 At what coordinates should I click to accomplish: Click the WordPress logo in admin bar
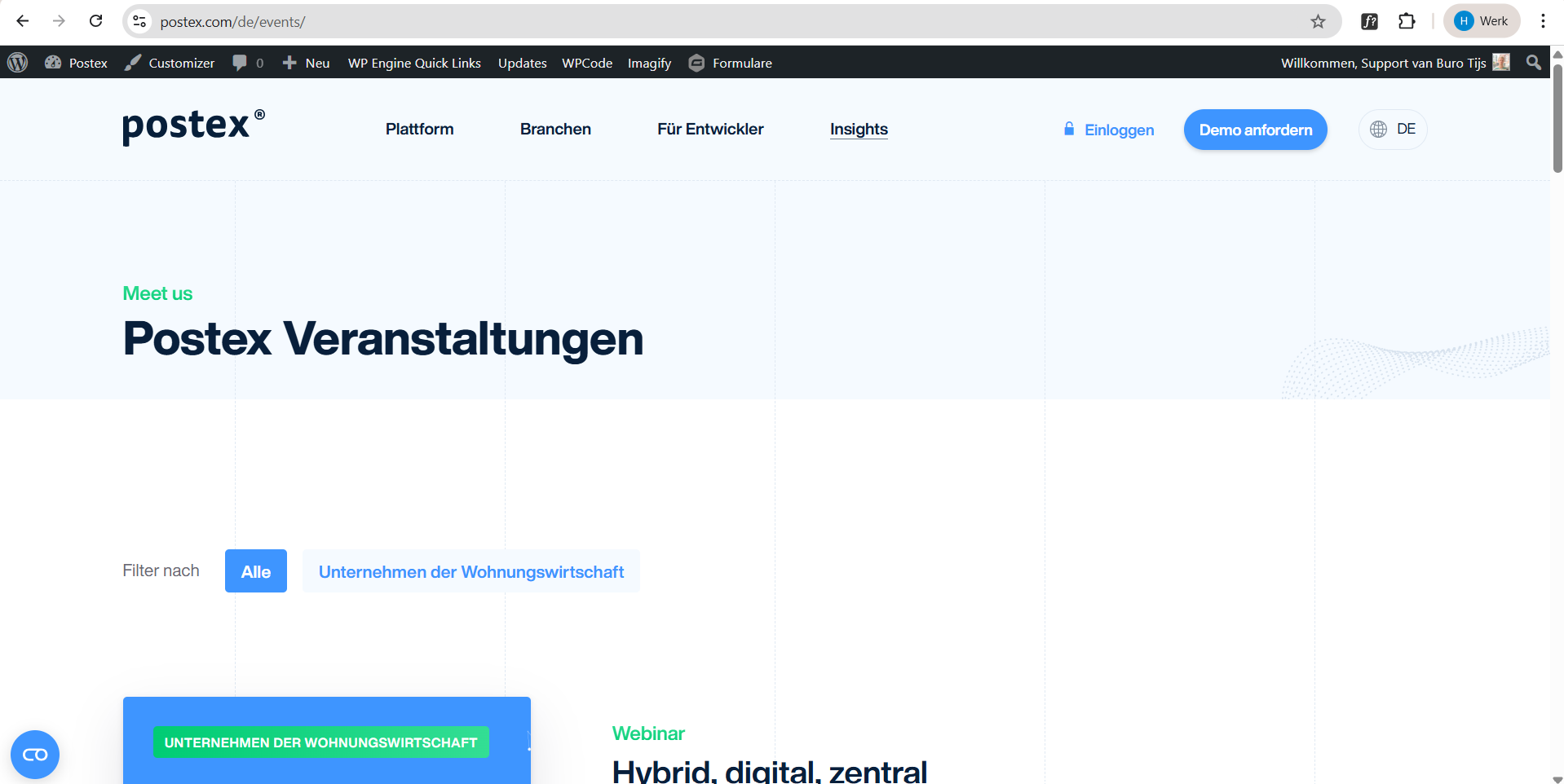18,63
